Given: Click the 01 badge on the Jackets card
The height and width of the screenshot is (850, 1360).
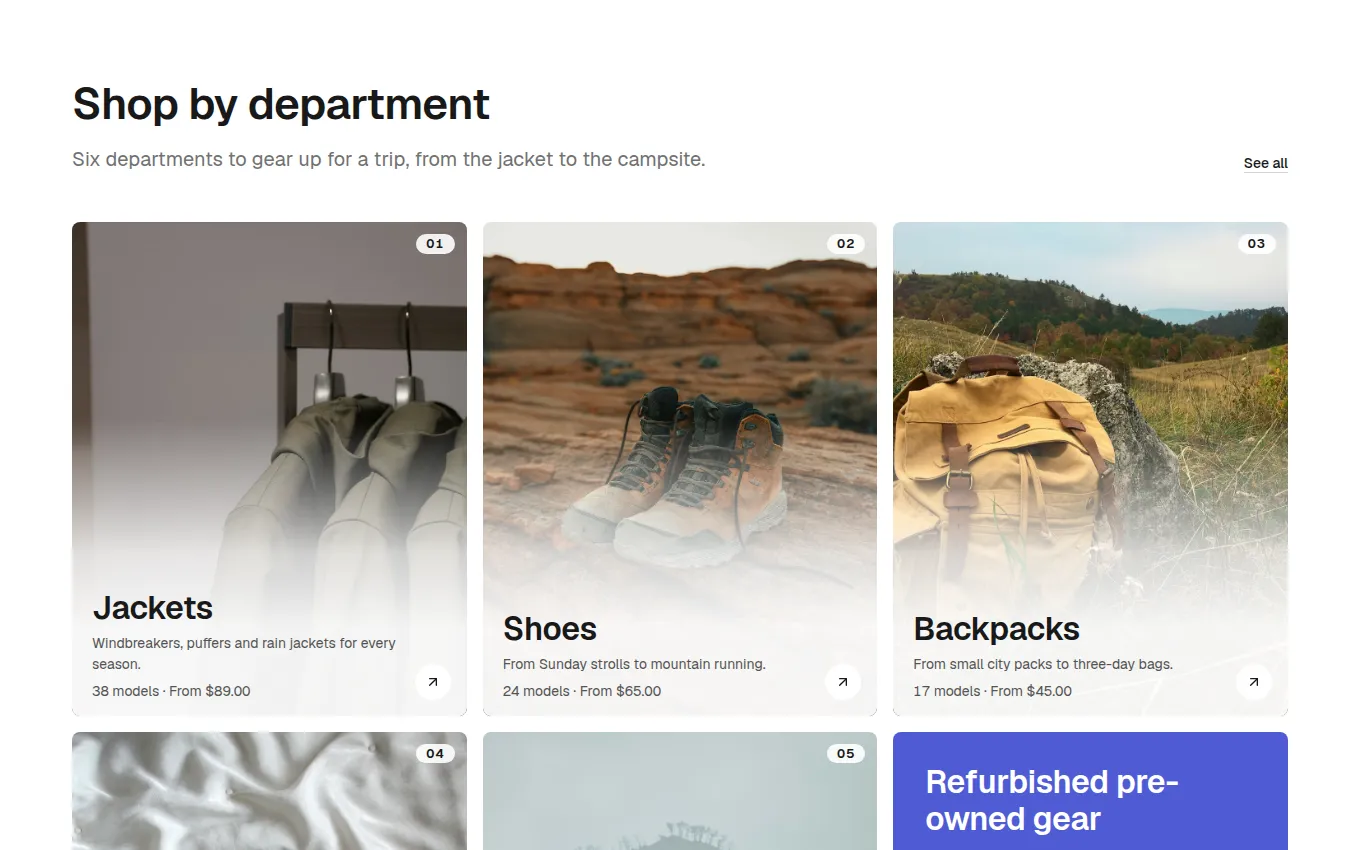Looking at the screenshot, I should [x=435, y=244].
